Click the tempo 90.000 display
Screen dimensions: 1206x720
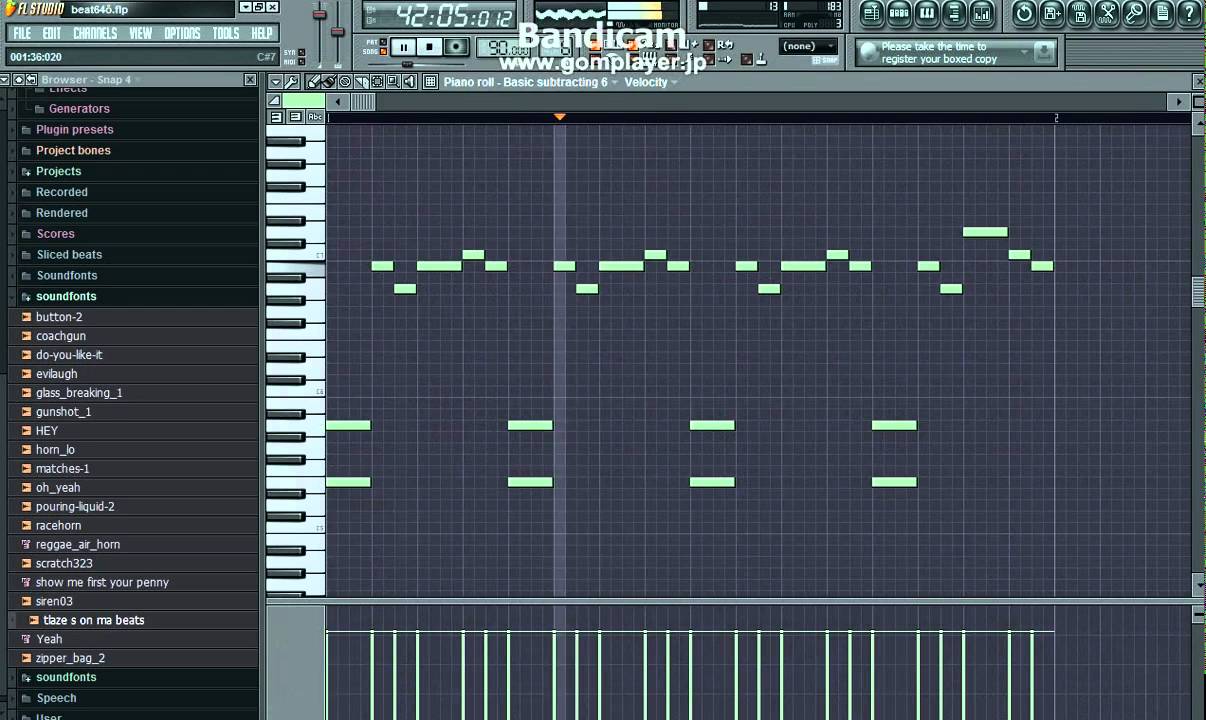502,47
